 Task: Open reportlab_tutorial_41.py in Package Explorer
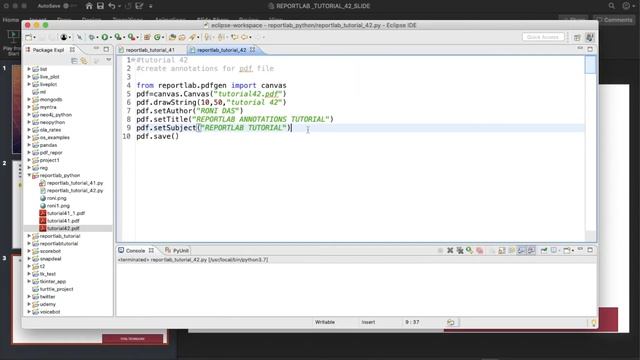[75, 183]
